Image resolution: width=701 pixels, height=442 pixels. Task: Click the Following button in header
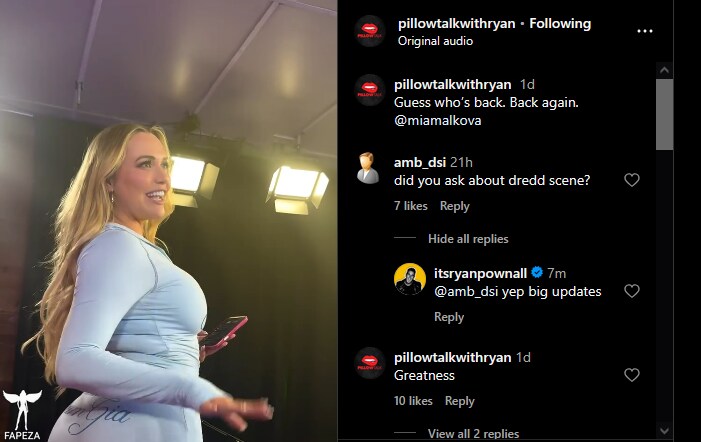click(560, 23)
